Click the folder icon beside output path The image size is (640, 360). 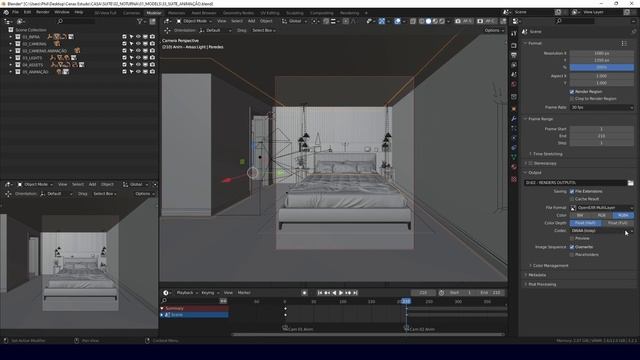point(631,183)
